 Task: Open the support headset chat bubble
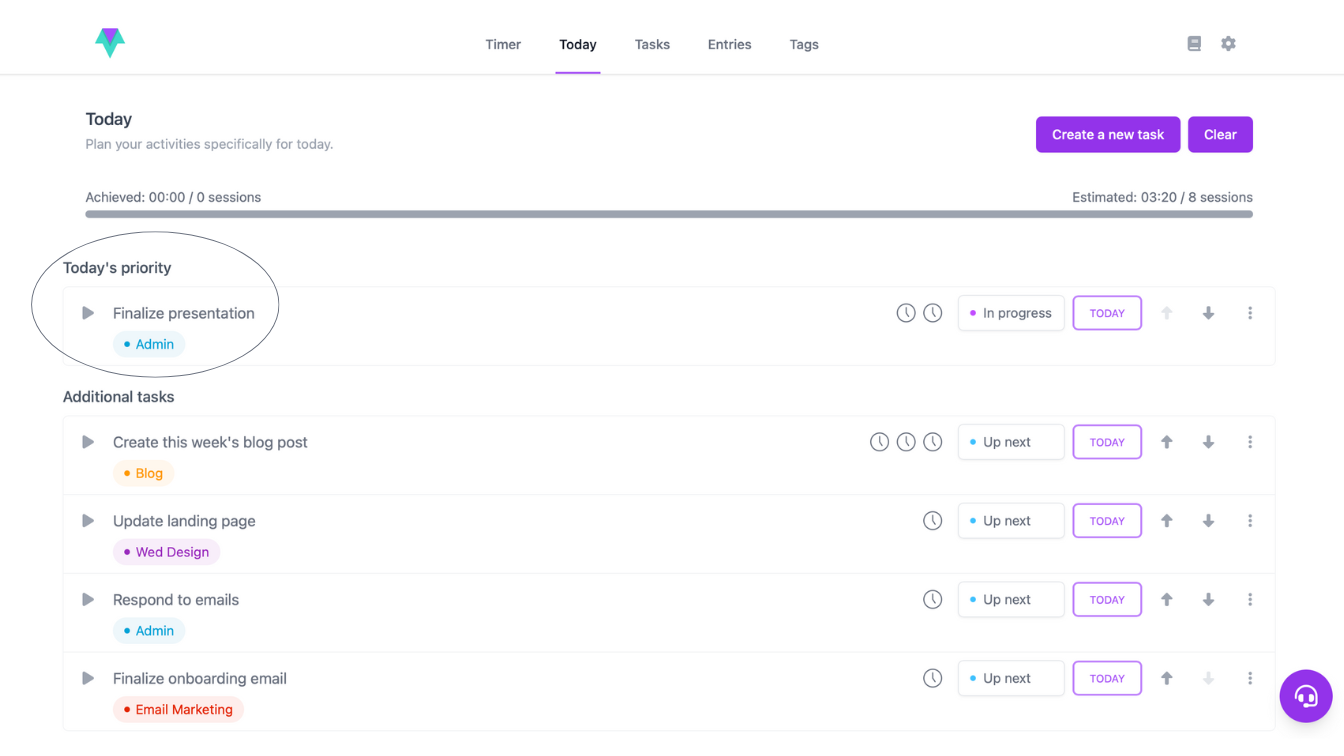1305,696
